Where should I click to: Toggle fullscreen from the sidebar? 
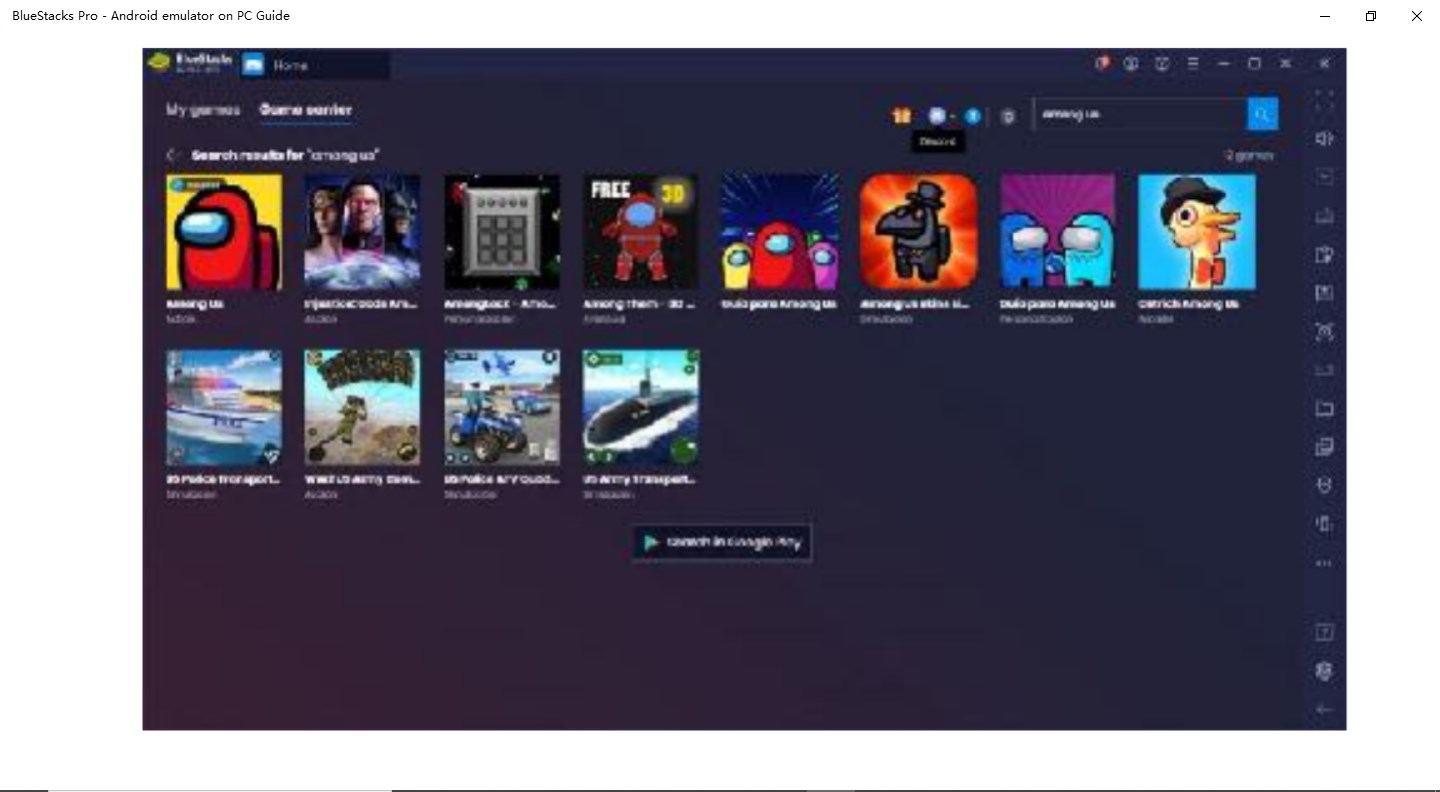coord(1324,101)
